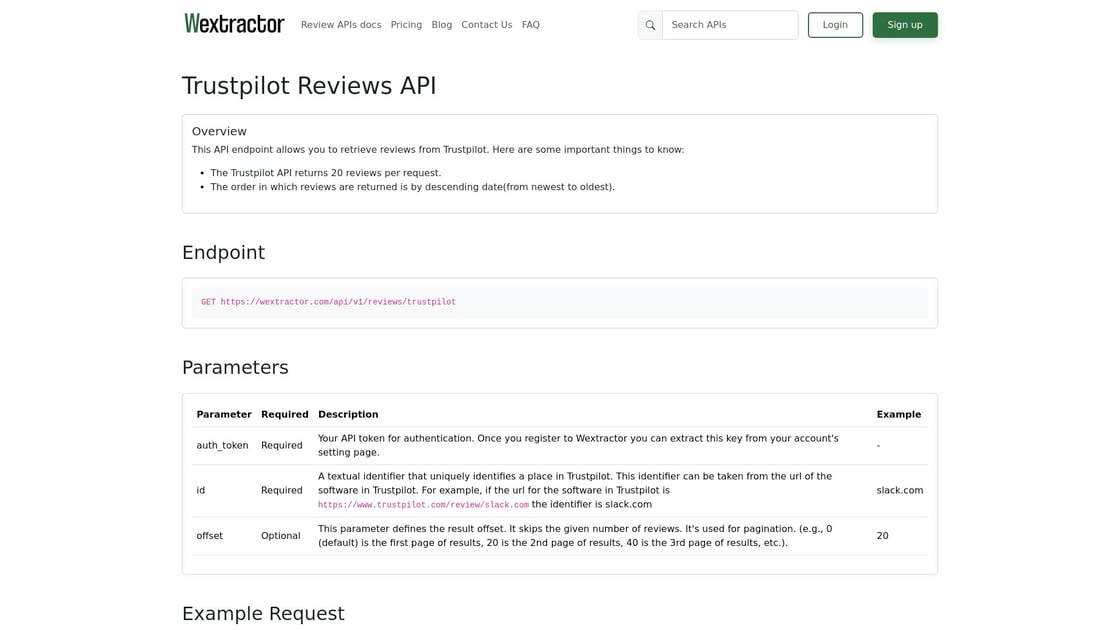Viewport: 1120px width, 630px height.
Task: Click the Example column header
Action: click(899, 414)
